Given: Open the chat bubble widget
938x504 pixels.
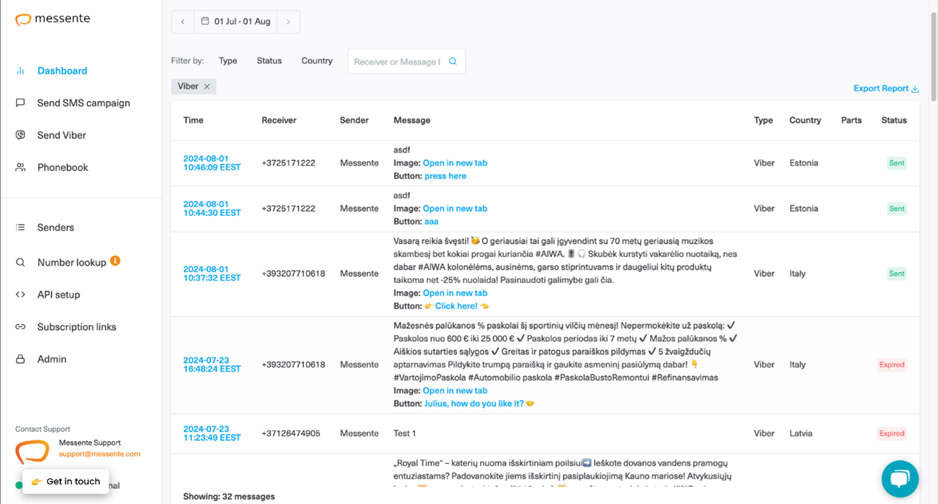Looking at the screenshot, I should pos(900,479).
